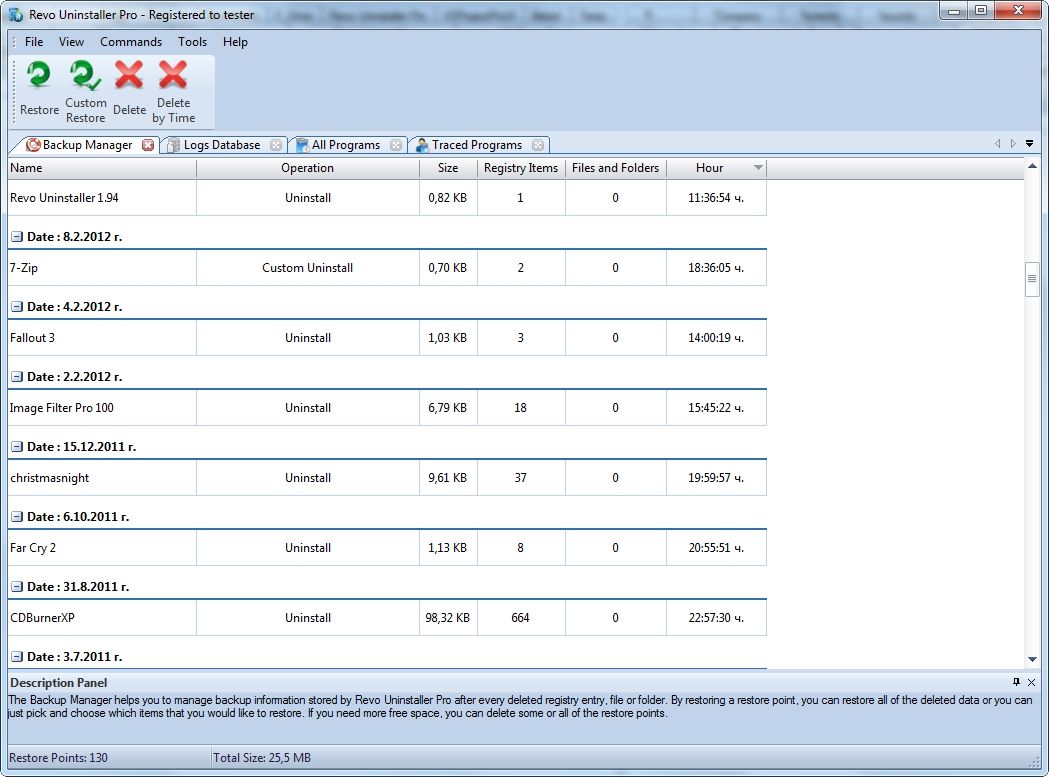Click Restore Points: 130 in status bar

click(58, 758)
